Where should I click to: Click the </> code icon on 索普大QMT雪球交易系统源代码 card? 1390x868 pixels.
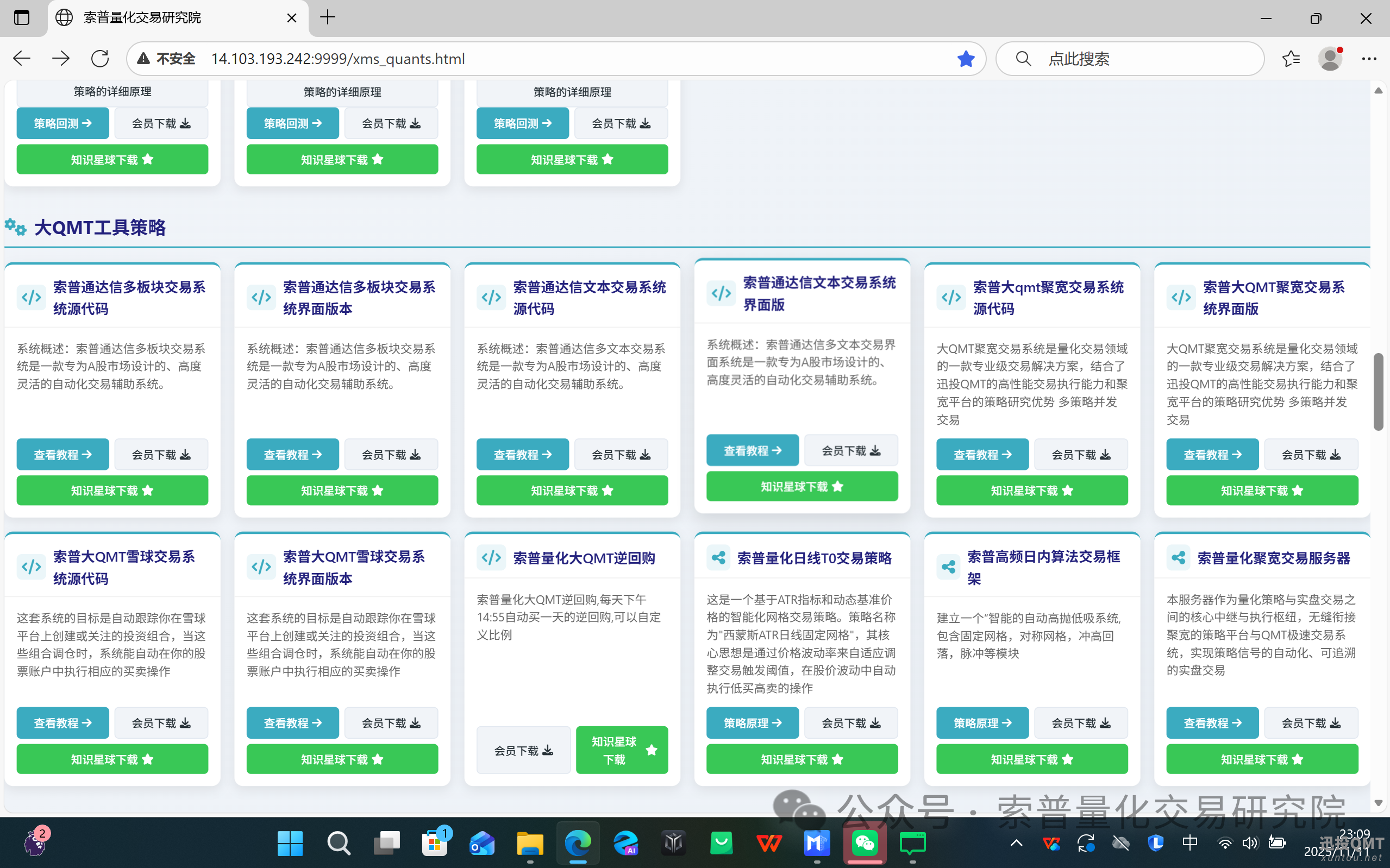31,566
